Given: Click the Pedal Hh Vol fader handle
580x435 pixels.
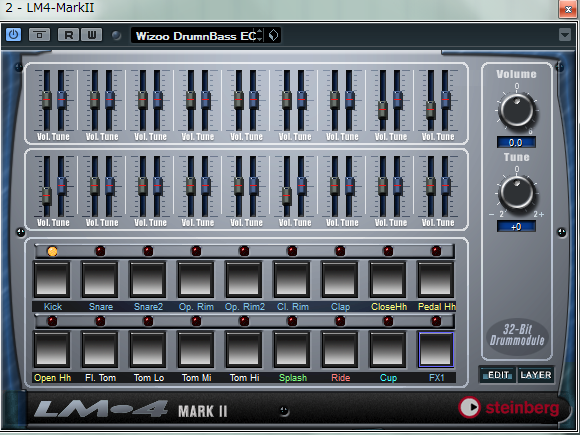Looking at the screenshot, I should click(x=431, y=110).
